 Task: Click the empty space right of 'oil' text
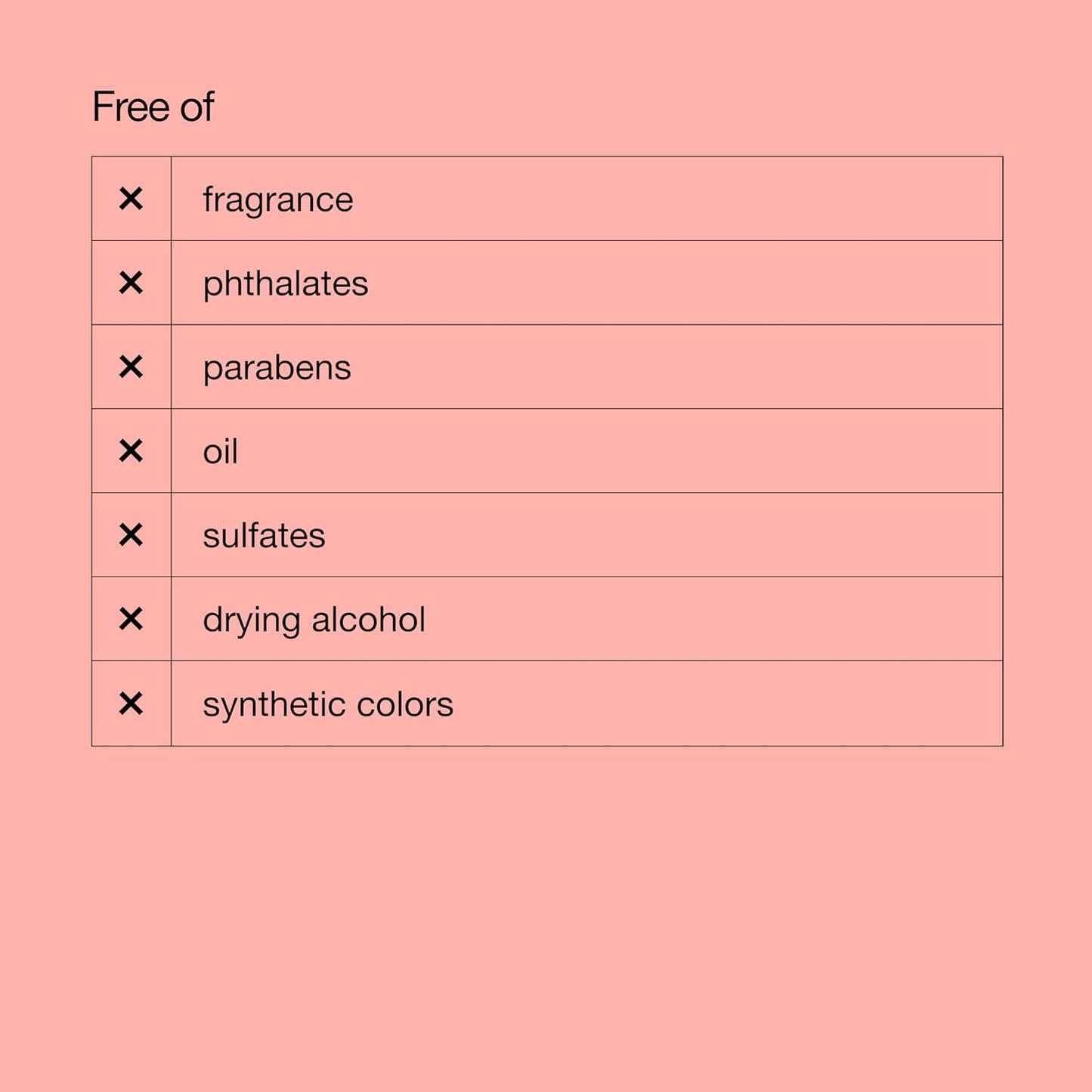pyautogui.click(x=605, y=451)
